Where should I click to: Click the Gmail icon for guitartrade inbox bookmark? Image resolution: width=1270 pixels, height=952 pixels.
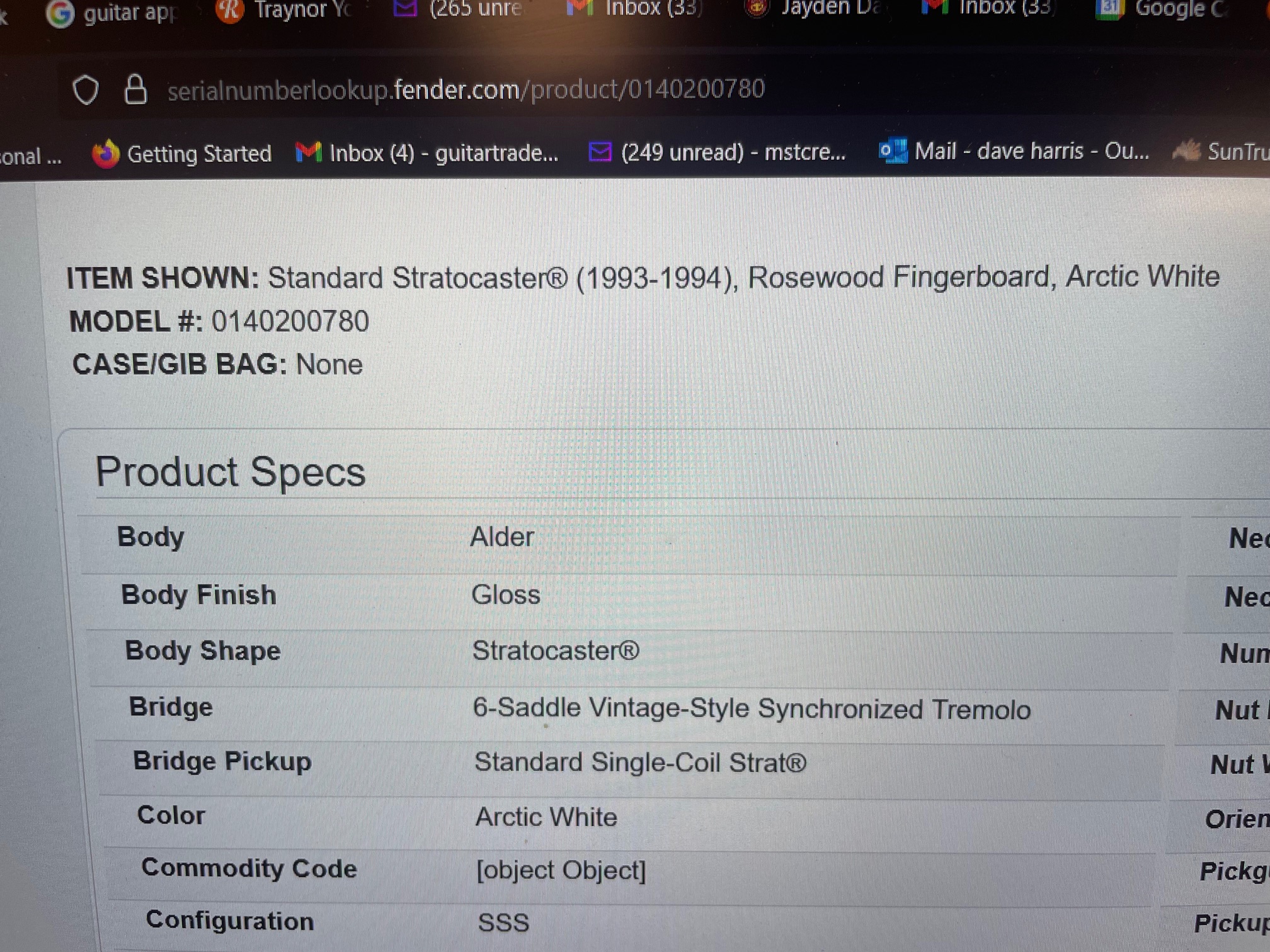pyautogui.click(x=309, y=152)
